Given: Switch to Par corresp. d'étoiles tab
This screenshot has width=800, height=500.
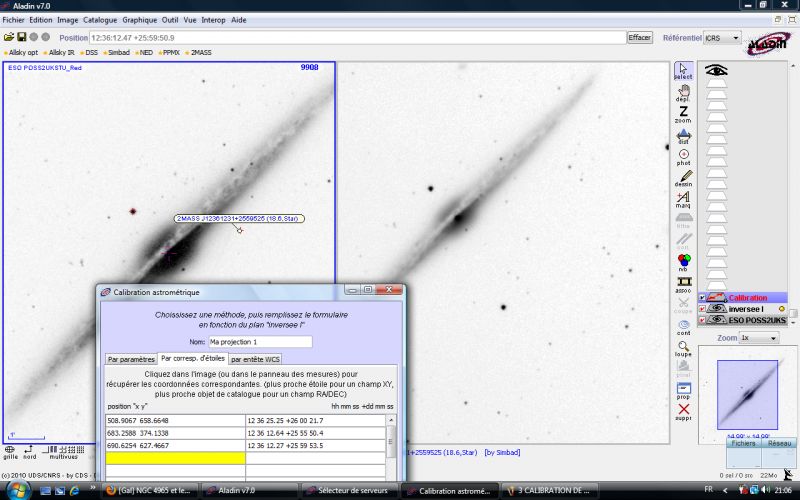Looking at the screenshot, I should (193, 358).
